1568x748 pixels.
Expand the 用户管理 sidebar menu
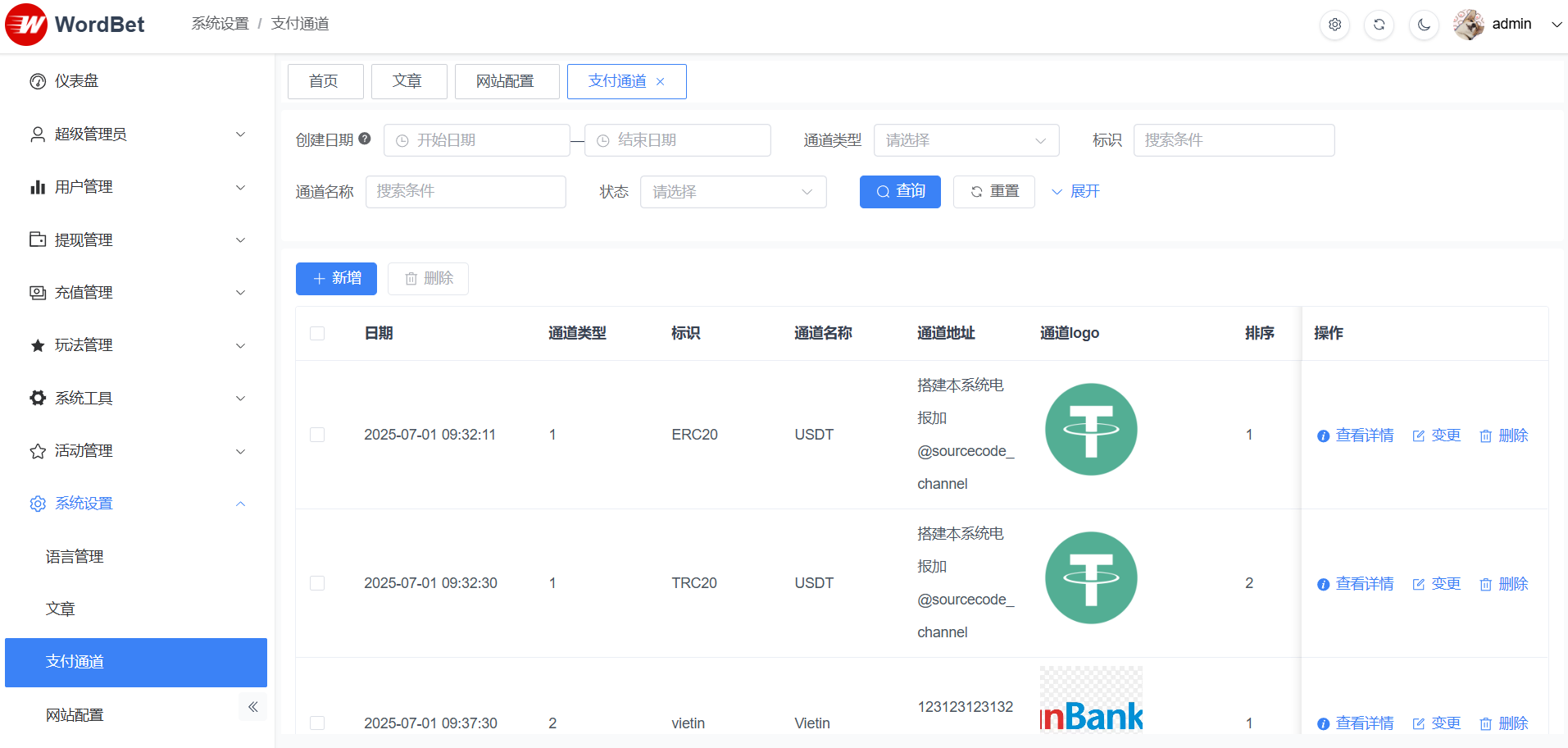click(137, 187)
